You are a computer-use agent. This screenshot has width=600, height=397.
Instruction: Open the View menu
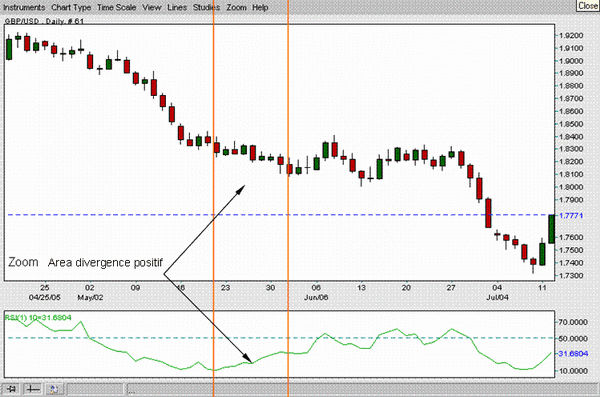coord(152,7)
